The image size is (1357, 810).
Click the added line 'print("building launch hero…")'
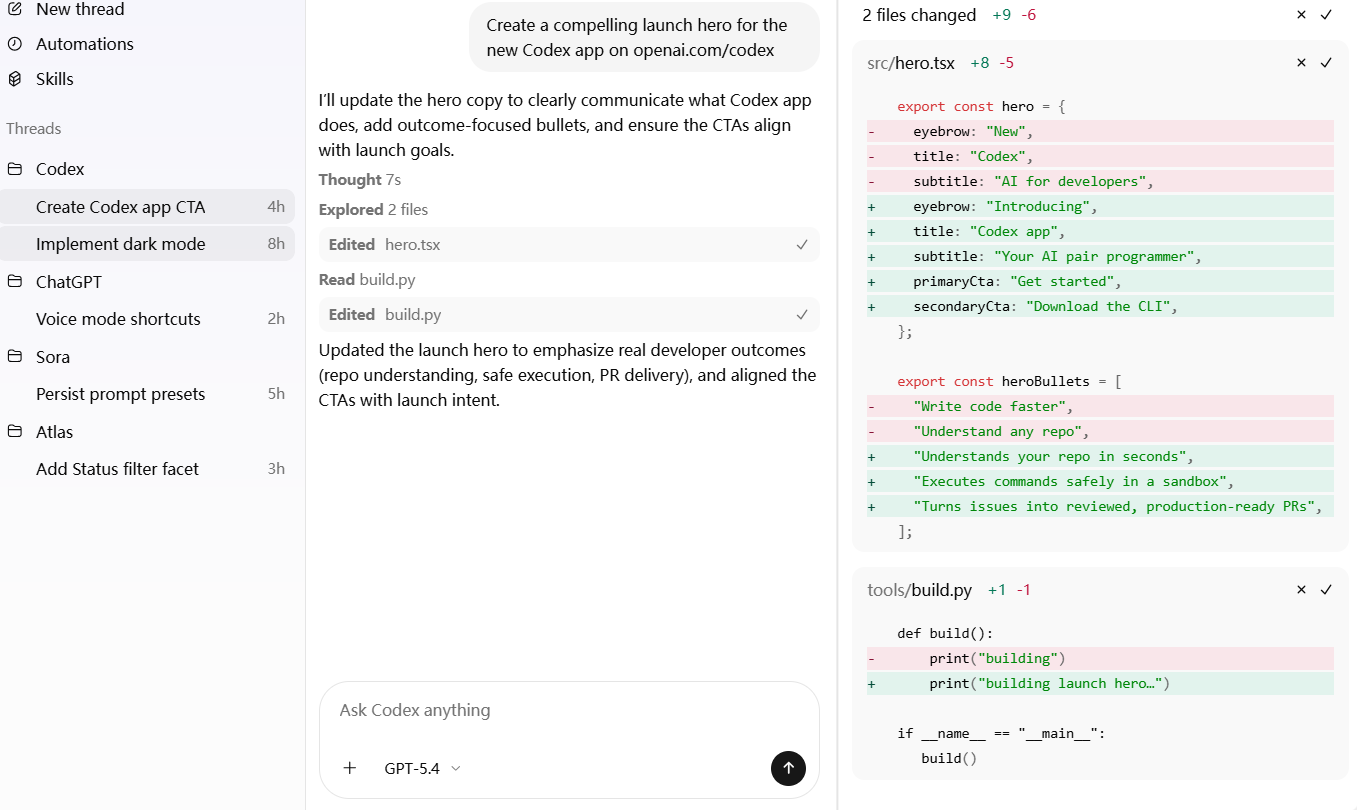1100,683
